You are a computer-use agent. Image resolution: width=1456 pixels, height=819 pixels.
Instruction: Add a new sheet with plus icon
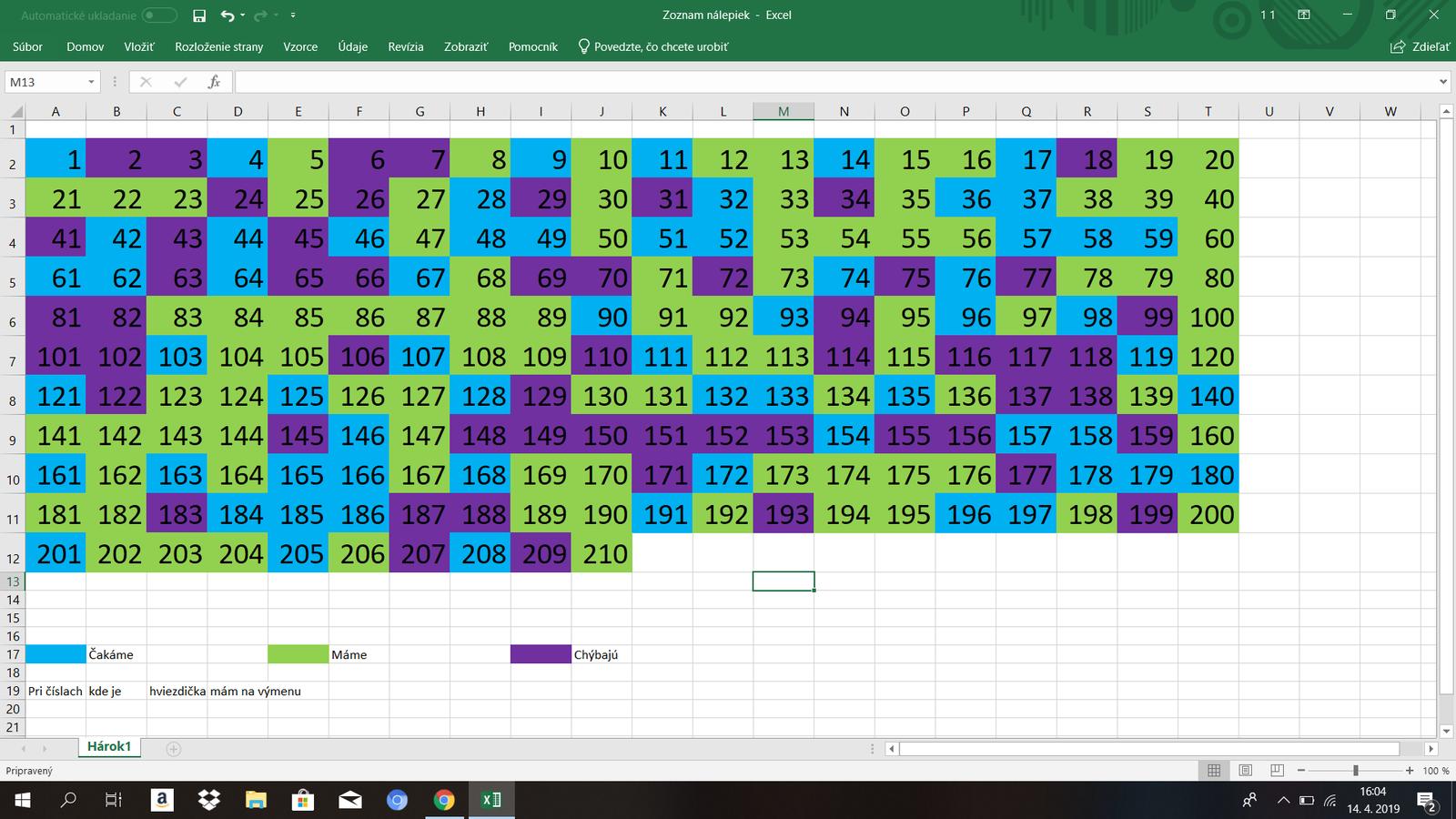click(174, 748)
